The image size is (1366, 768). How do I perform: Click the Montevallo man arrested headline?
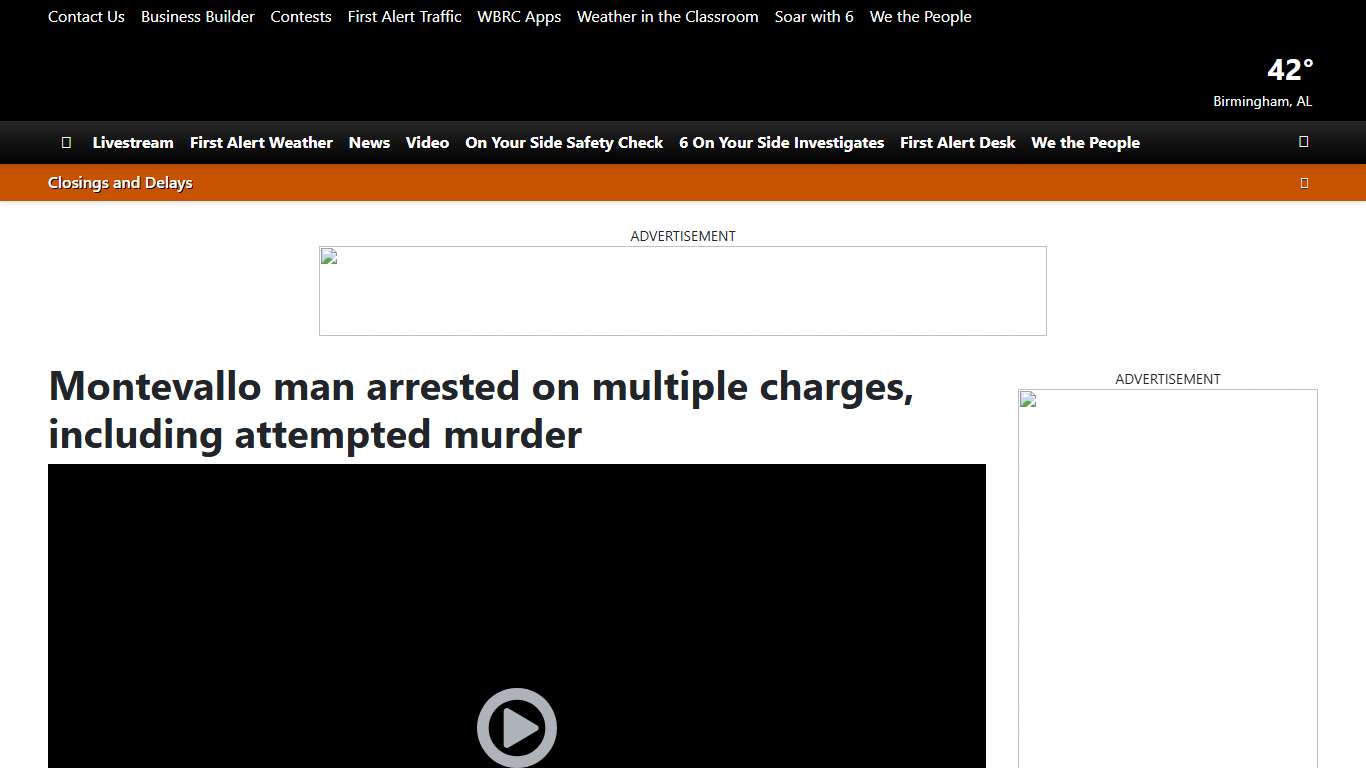coord(480,410)
